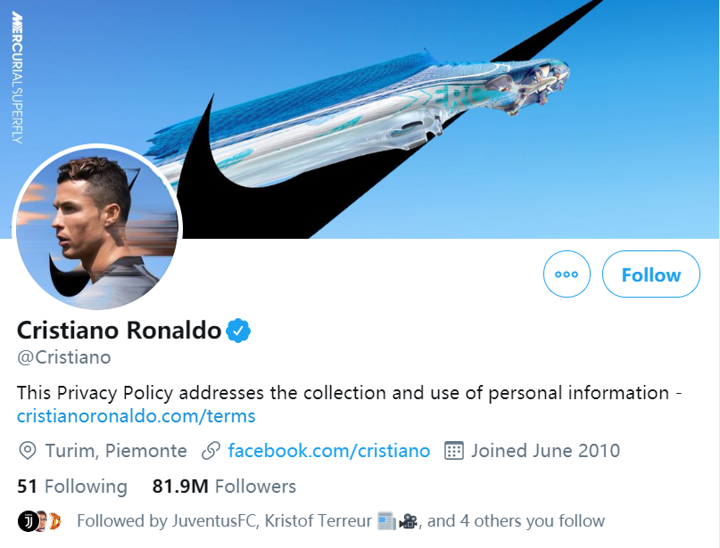This screenshot has height=548, width=720.
Task: View the 81.9M Followers list
Action: [x=224, y=487]
